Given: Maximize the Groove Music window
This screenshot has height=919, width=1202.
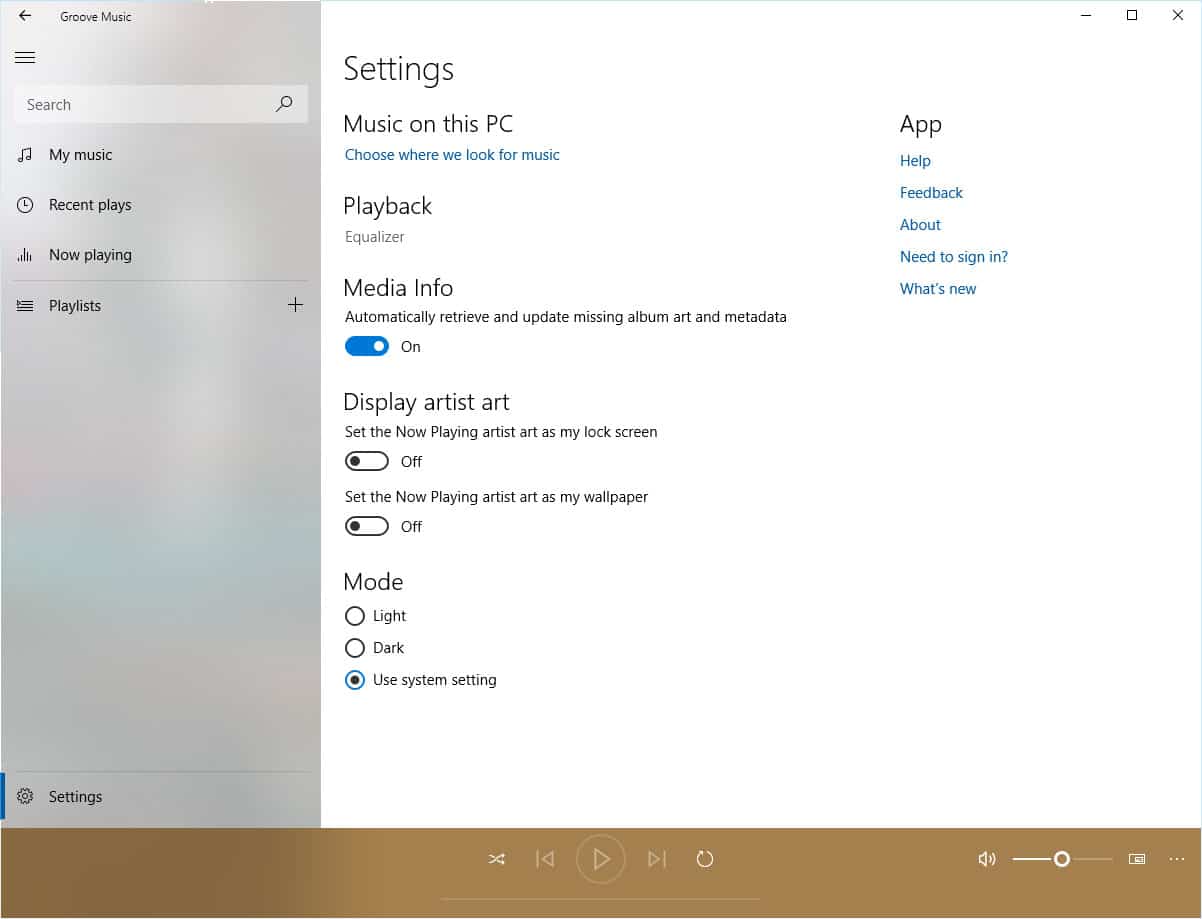Looking at the screenshot, I should click(1132, 15).
